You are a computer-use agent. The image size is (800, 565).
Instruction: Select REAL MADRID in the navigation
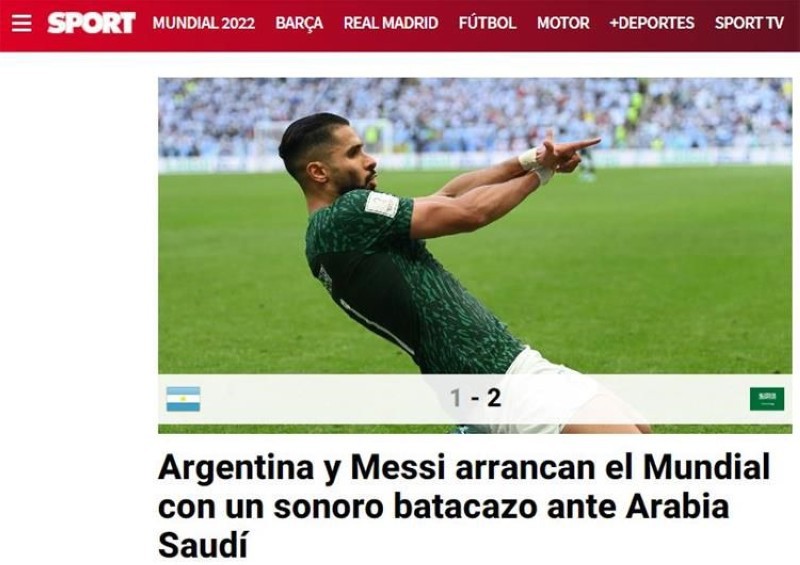391,23
